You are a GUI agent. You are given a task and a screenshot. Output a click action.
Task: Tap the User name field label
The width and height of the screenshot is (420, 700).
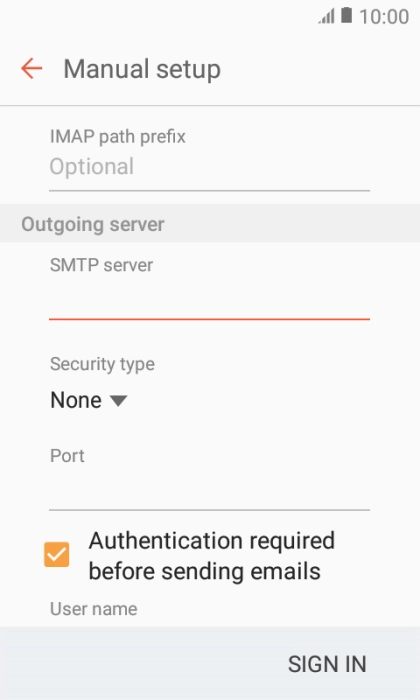[x=94, y=609]
